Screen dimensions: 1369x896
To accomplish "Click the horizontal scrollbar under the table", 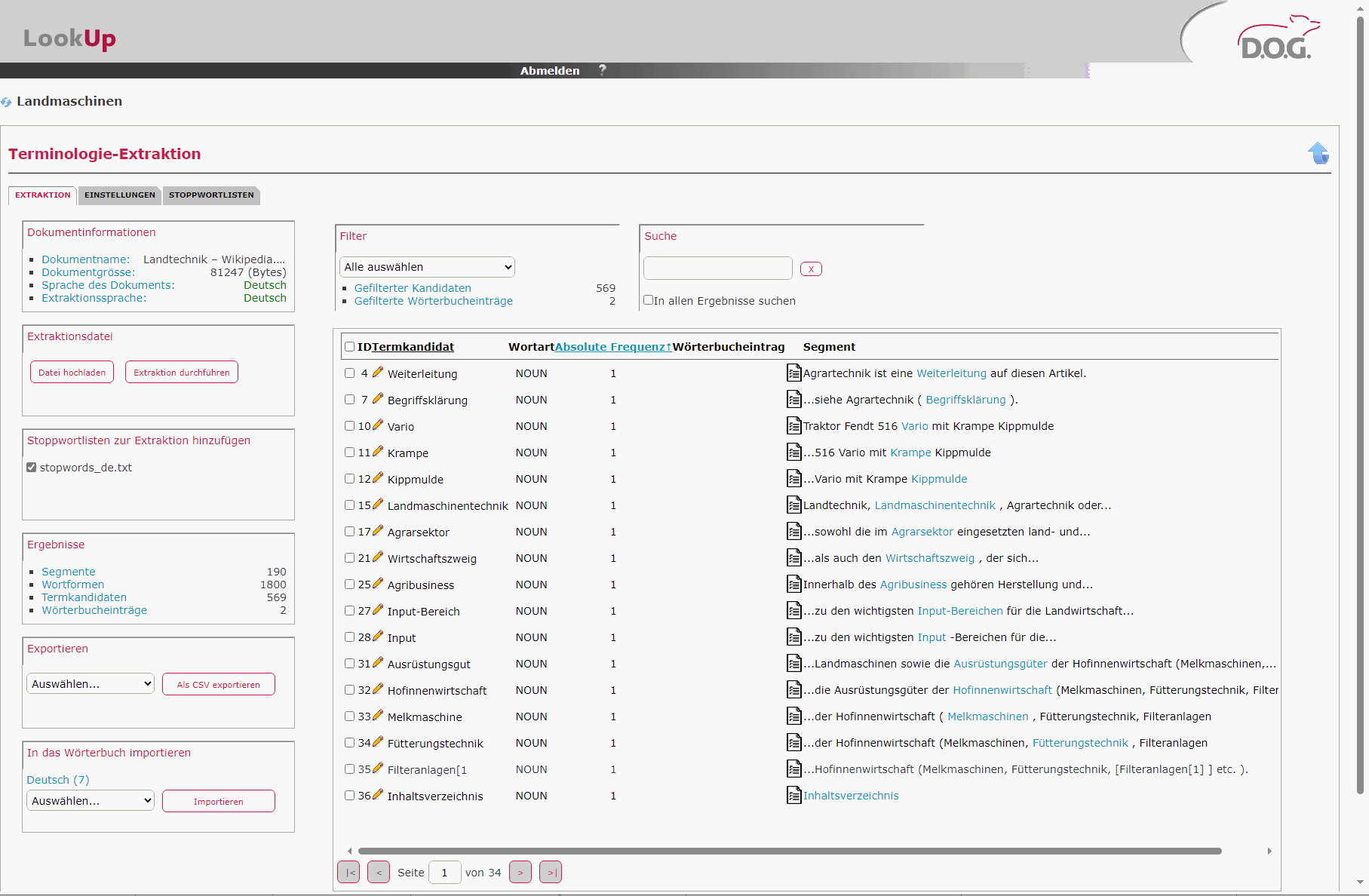I will 789,851.
